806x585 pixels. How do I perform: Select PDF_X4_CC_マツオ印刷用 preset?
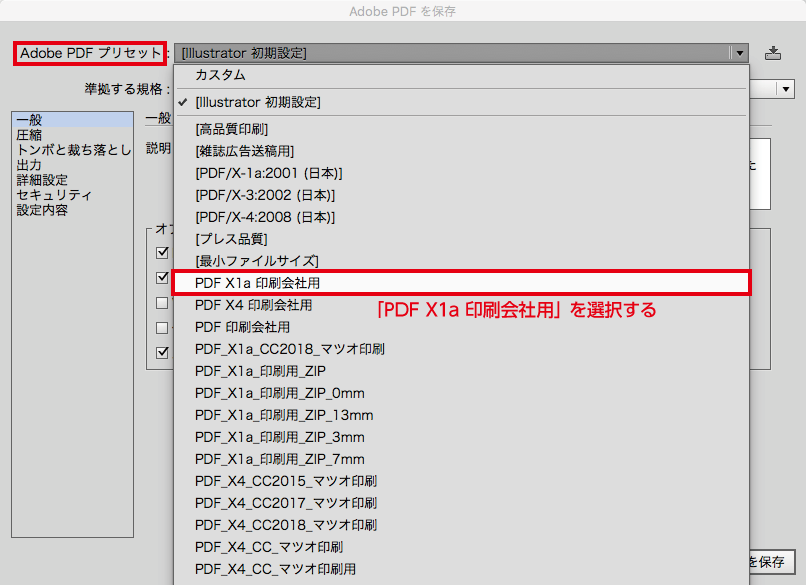point(461,570)
